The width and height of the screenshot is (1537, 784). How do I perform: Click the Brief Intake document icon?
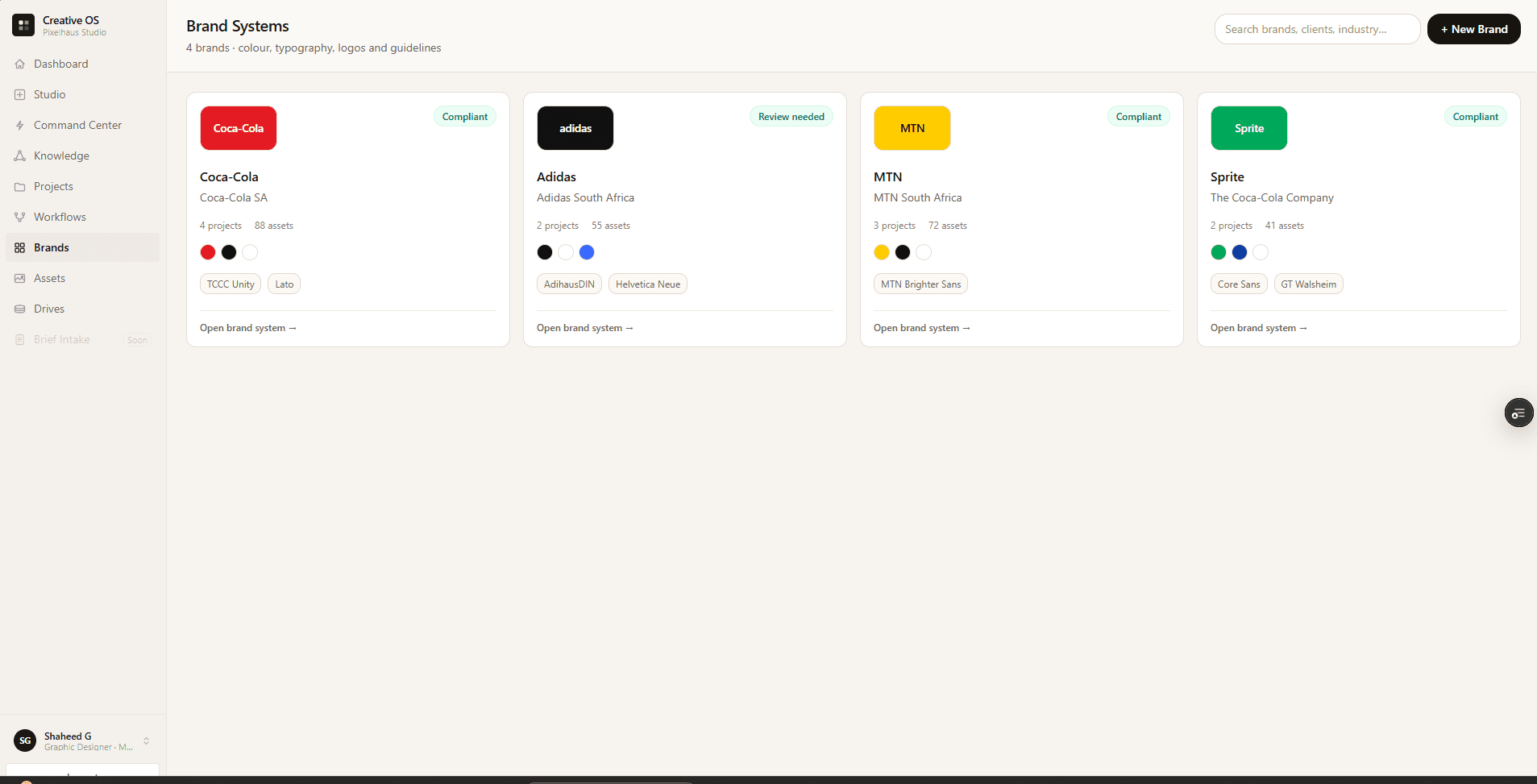pos(20,339)
